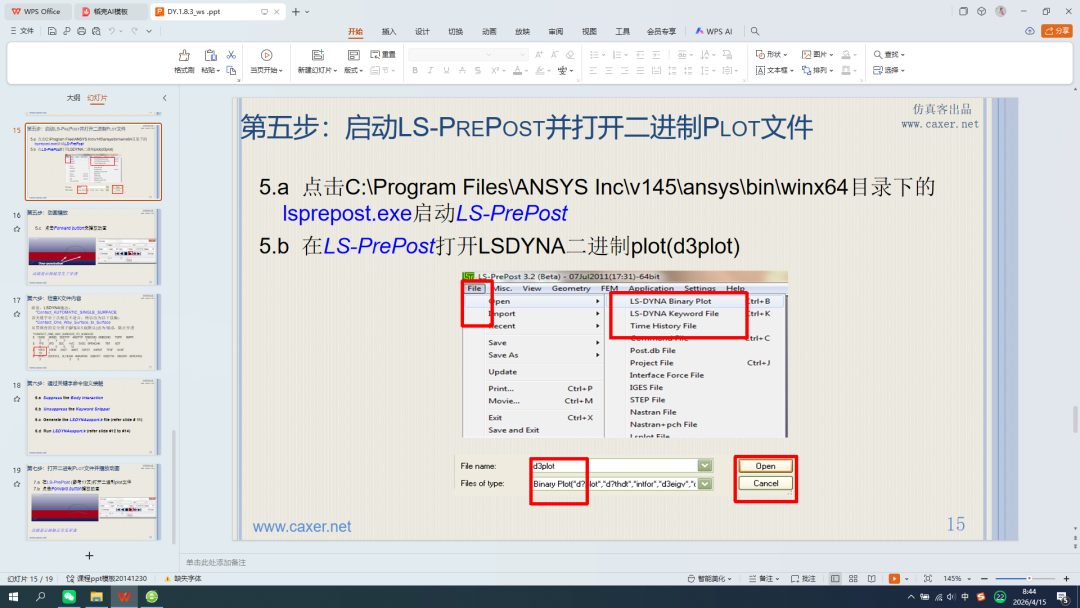Image resolution: width=1080 pixels, height=608 pixels.
Task: Click the Arrange (排列) tool
Action: (x=818, y=70)
